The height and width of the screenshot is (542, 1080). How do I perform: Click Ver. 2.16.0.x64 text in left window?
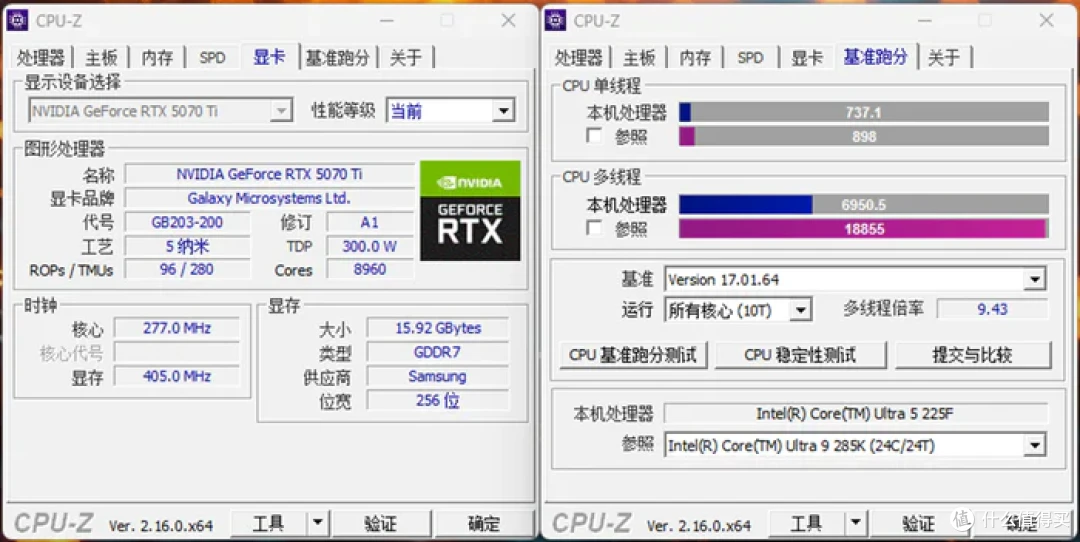click(160, 526)
